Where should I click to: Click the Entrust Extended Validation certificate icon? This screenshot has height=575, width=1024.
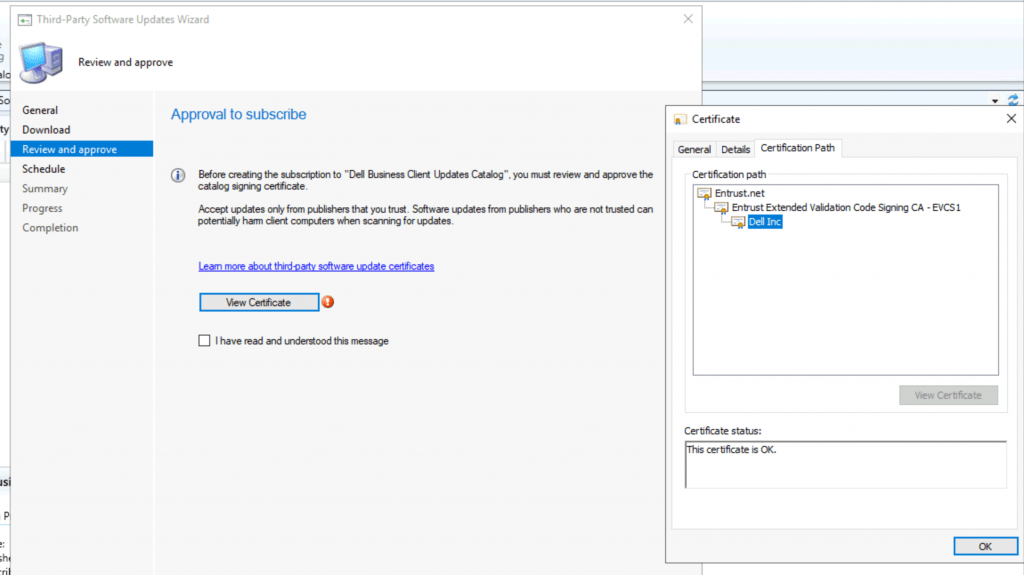pos(721,208)
